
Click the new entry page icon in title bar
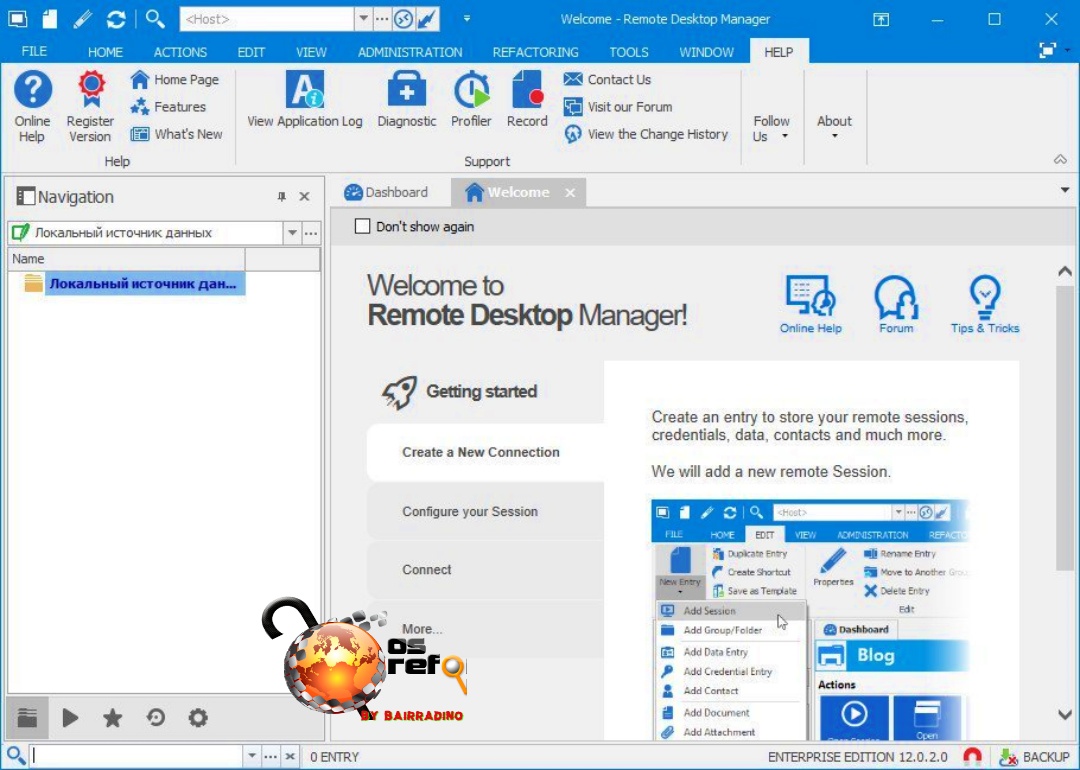tap(50, 19)
